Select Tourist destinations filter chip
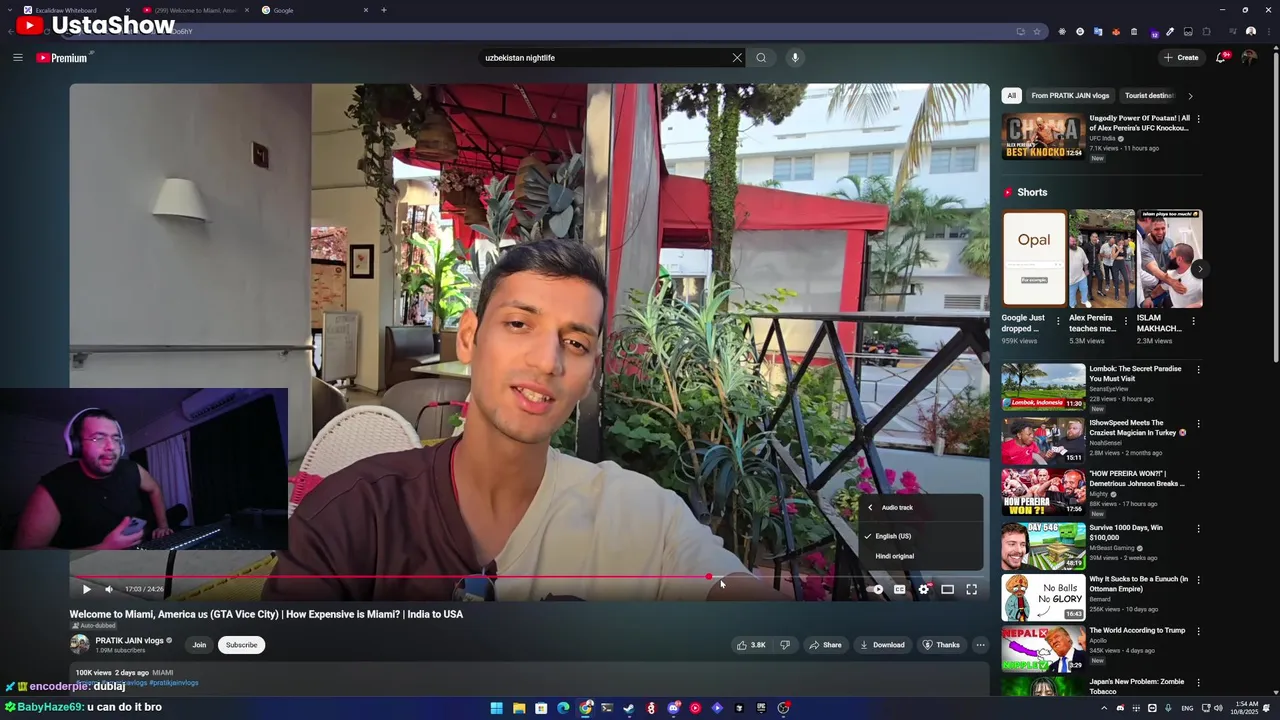Screen dimensions: 1280x720 1149,96
